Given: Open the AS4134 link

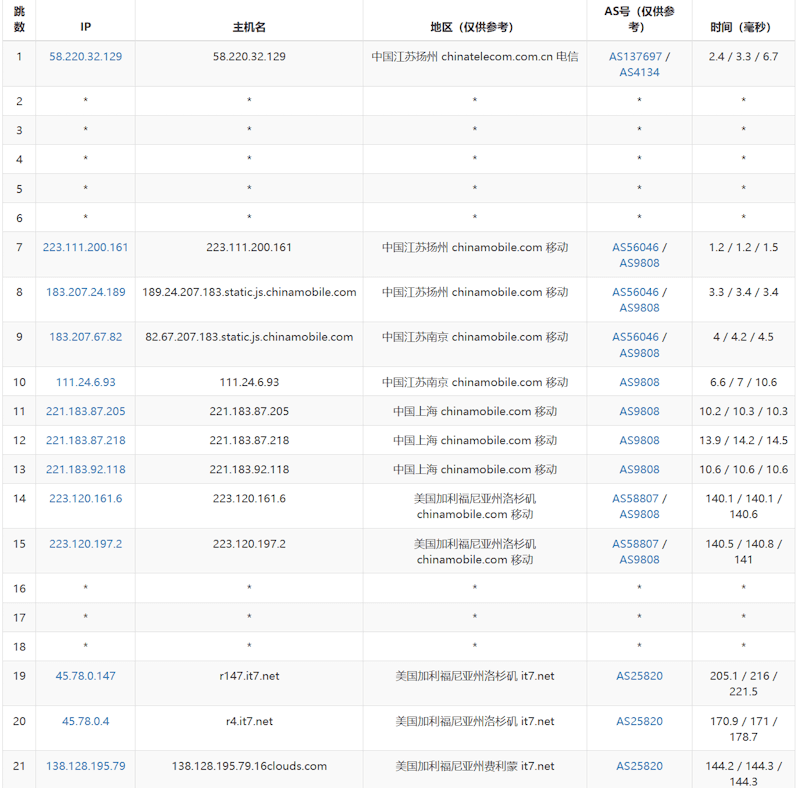Looking at the screenshot, I should (x=639, y=72).
